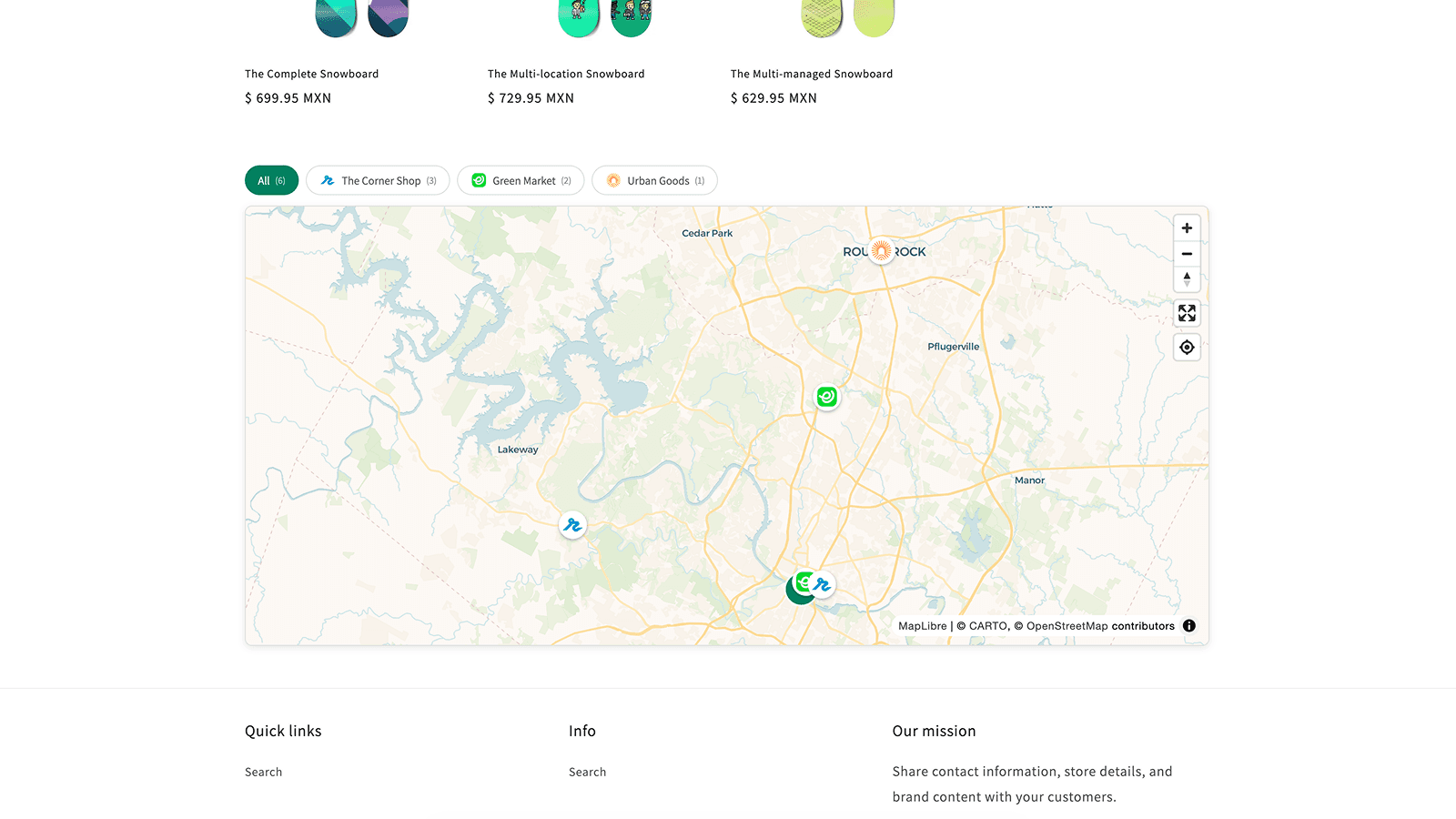View The Multi-location Snowboard image

coord(604,18)
